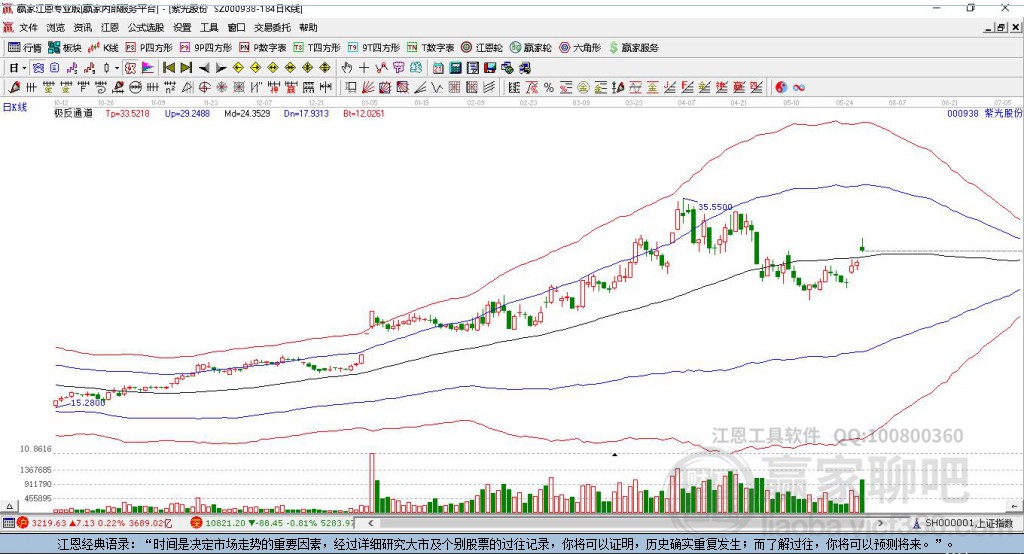
Task: Click the yin-yang red blue icon
Action: [x=781, y=88]
